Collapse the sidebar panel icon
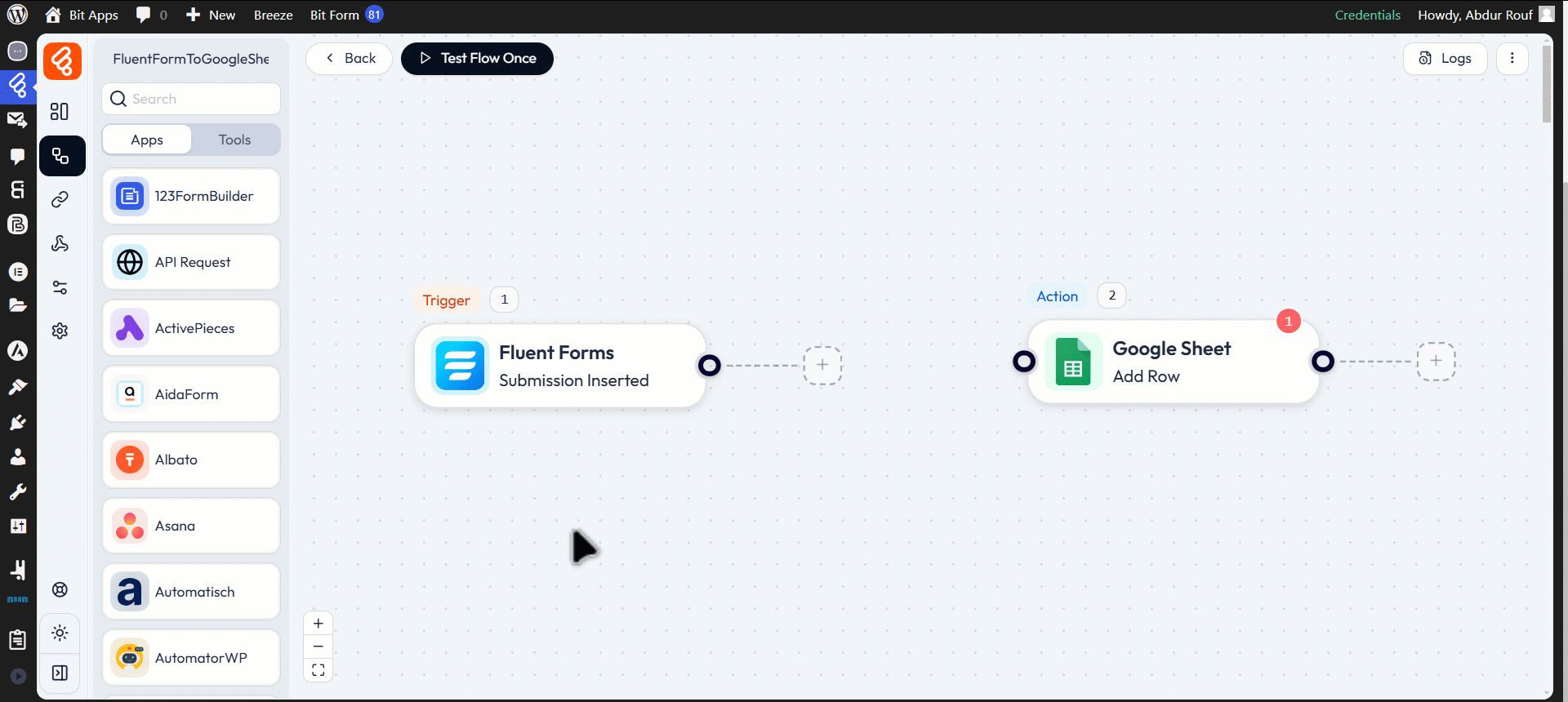 tap(60, 673)
